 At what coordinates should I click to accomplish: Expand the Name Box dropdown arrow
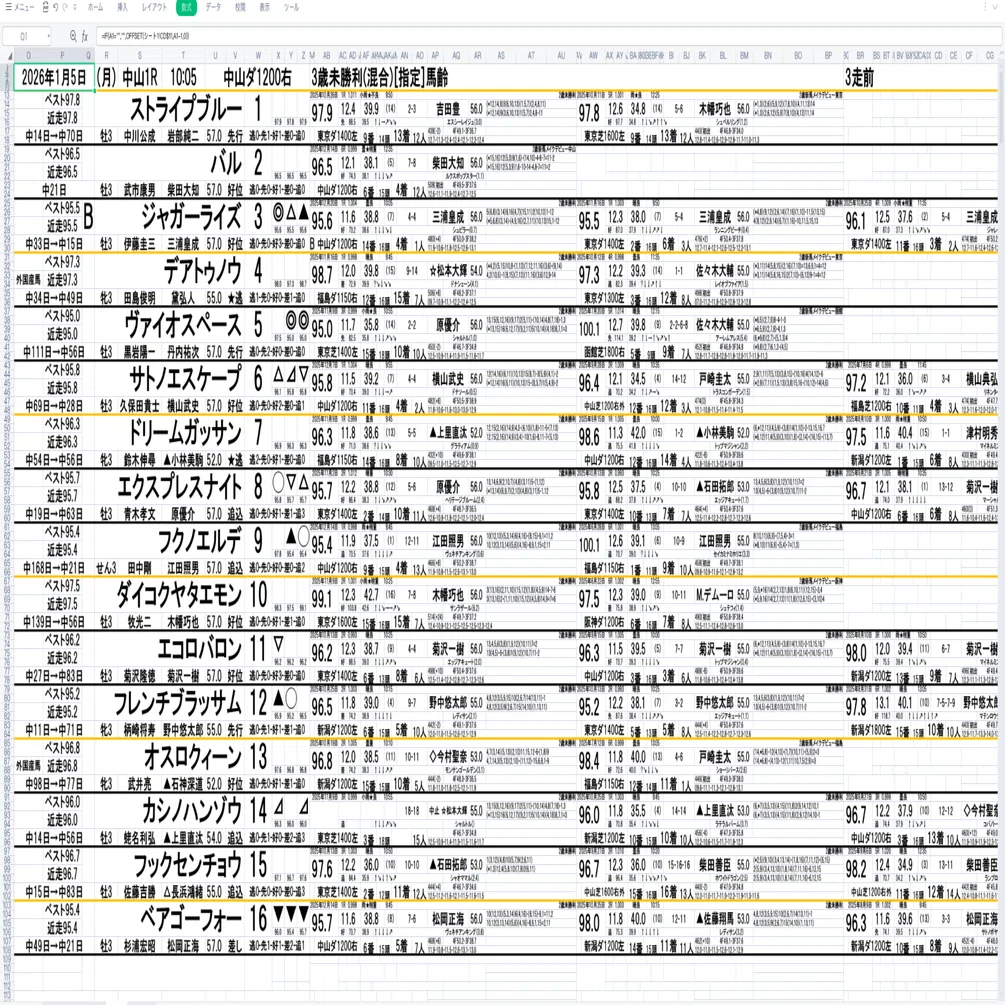point(47,37)
